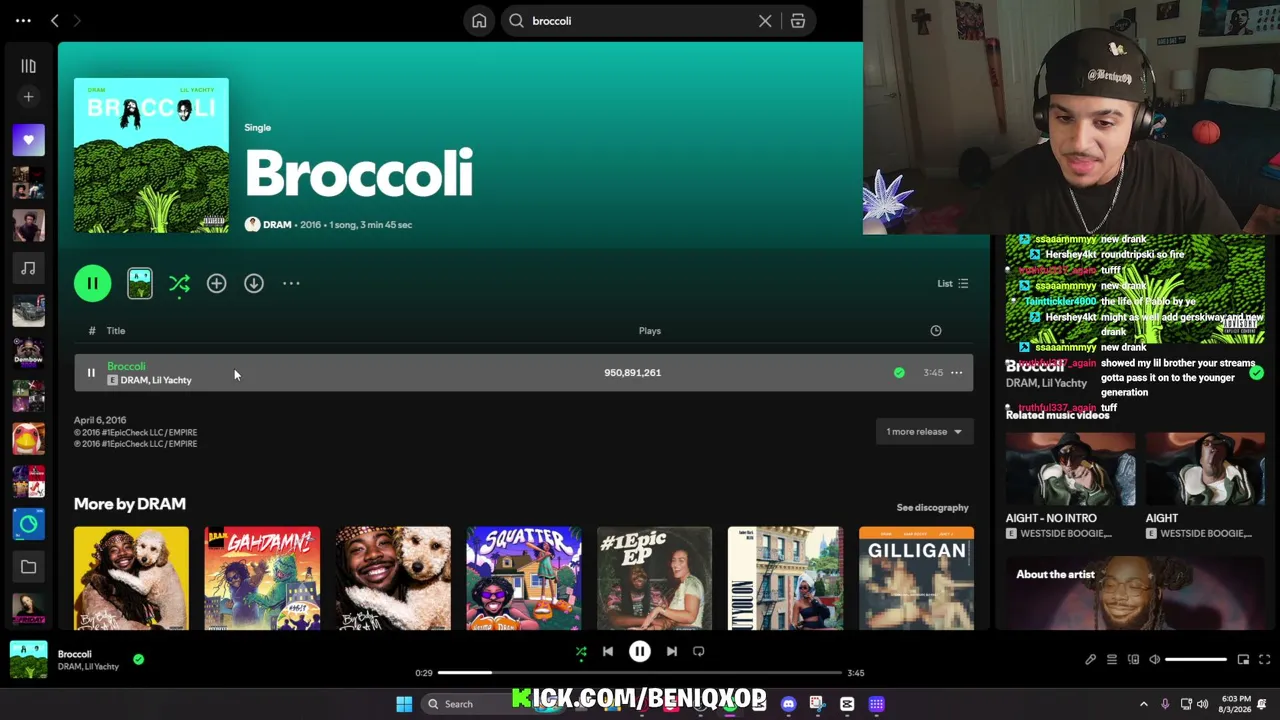The width and height of the screenshot is (1280, 720).
Task: Pause playback in the bottom player bar
Action: click(x=640, y=652)
